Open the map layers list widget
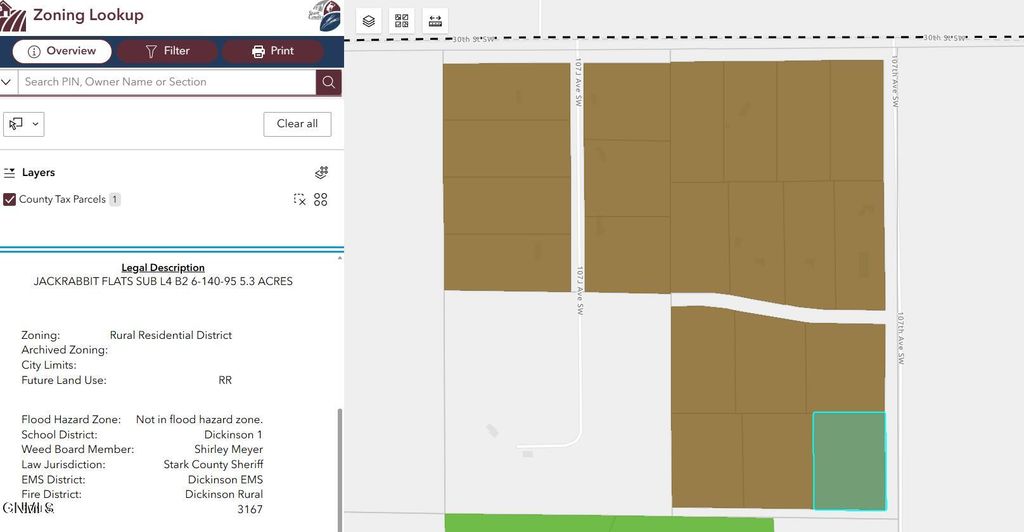This screenshot has width=1024, height=532. (x=369, y=21)
